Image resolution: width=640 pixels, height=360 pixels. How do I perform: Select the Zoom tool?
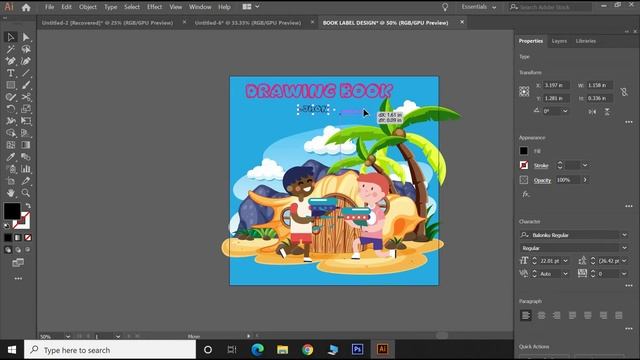click(x=26, y=193)
